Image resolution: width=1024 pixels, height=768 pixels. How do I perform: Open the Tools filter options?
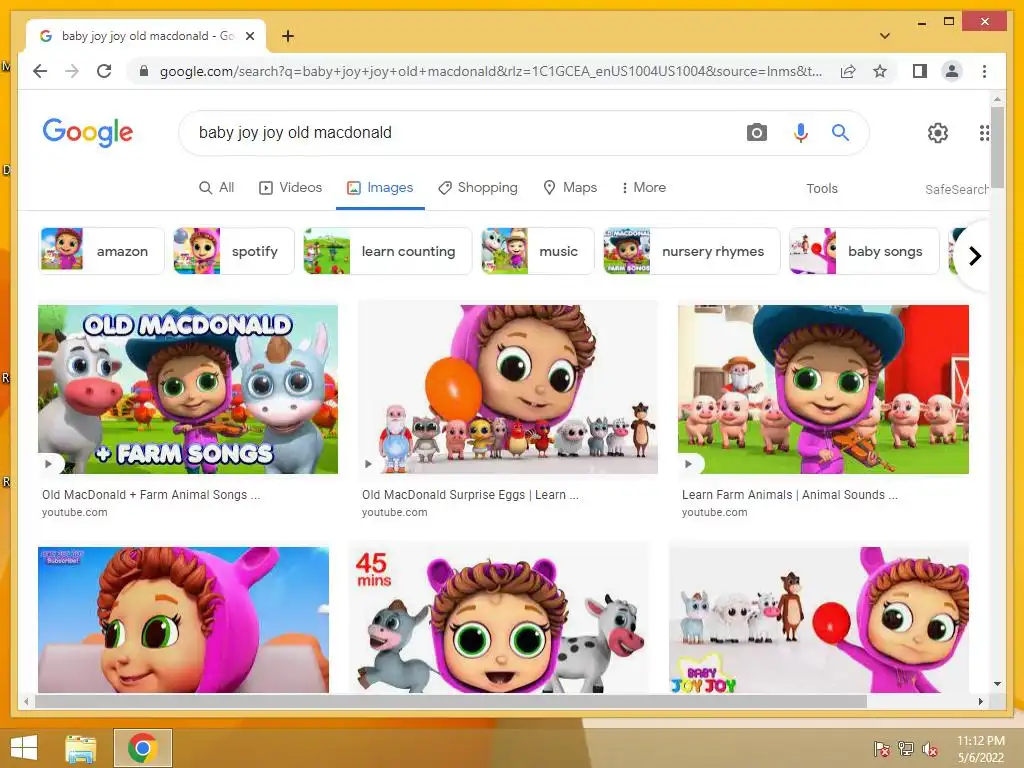pyautogui.click(x=822, y=189)
